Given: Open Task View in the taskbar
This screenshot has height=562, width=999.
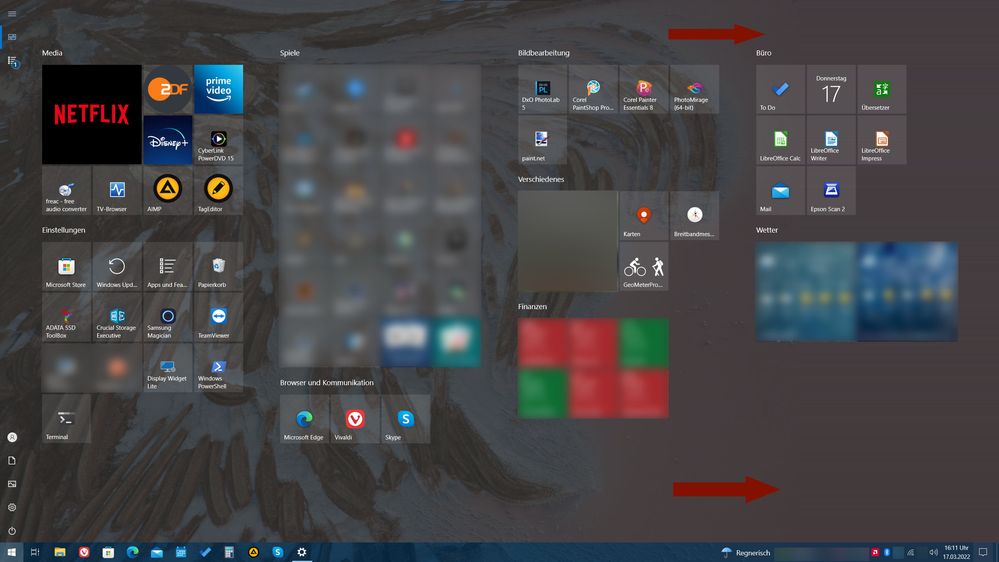Looking at the screenshot, I should click(35, 552).
